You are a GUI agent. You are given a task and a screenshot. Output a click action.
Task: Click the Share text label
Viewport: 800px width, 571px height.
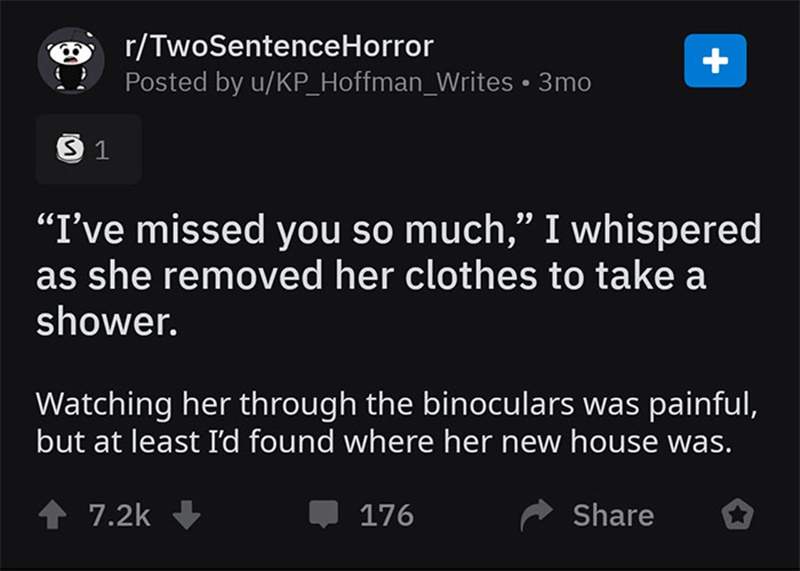[613, 515]
